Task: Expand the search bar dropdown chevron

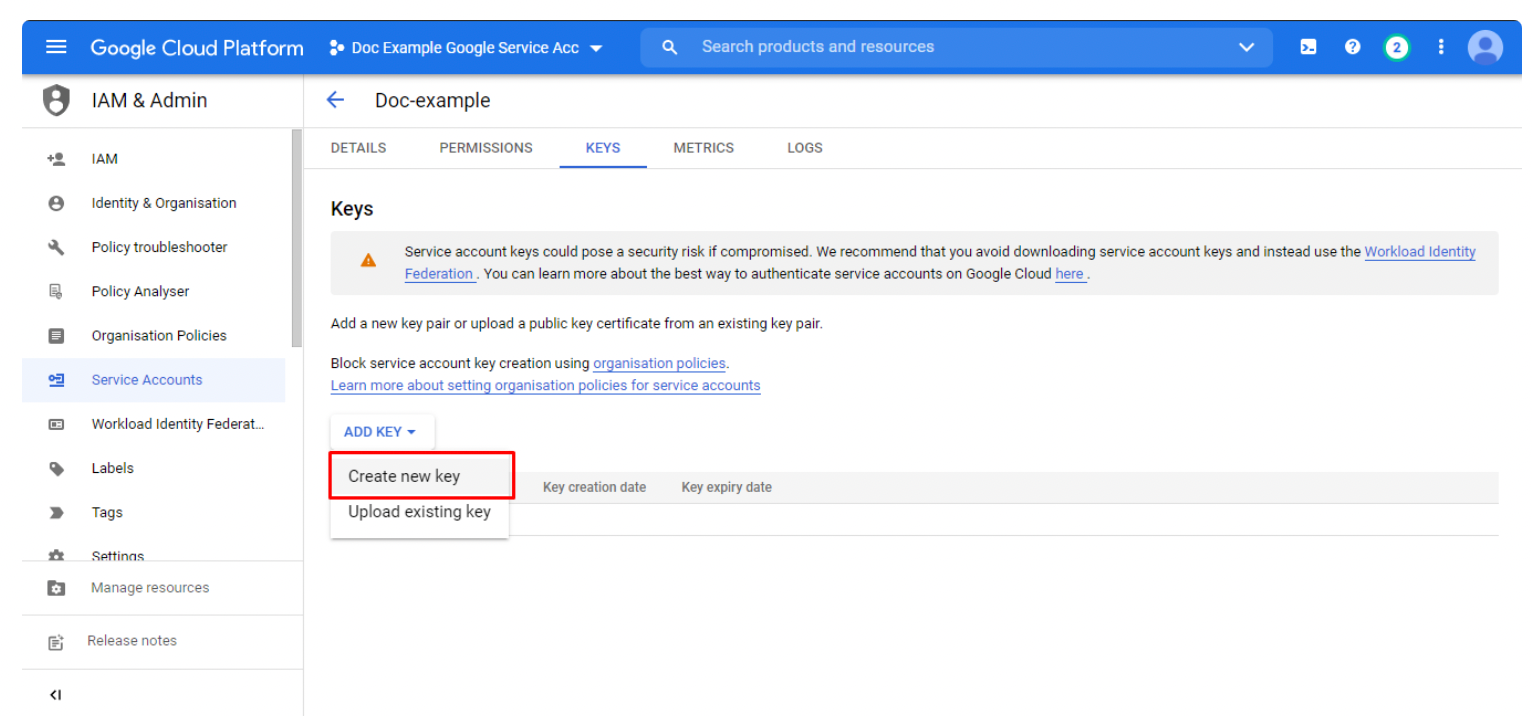Action: (1246, 47)
